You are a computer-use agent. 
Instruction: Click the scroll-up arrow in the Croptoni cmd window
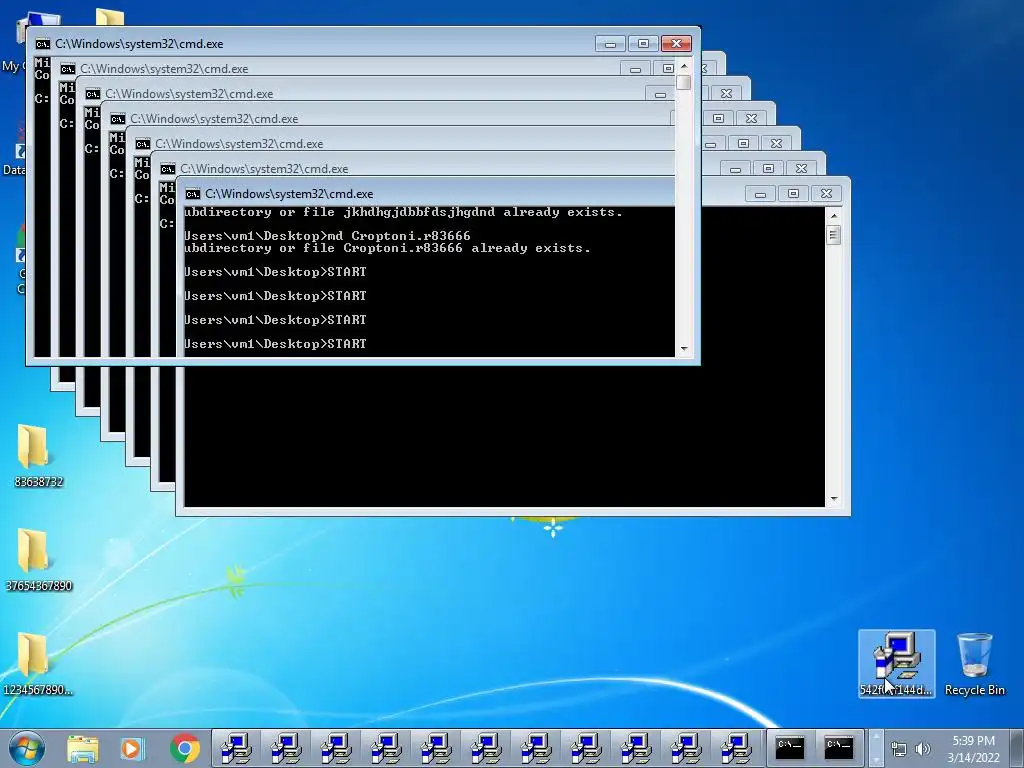pos(833,216)
